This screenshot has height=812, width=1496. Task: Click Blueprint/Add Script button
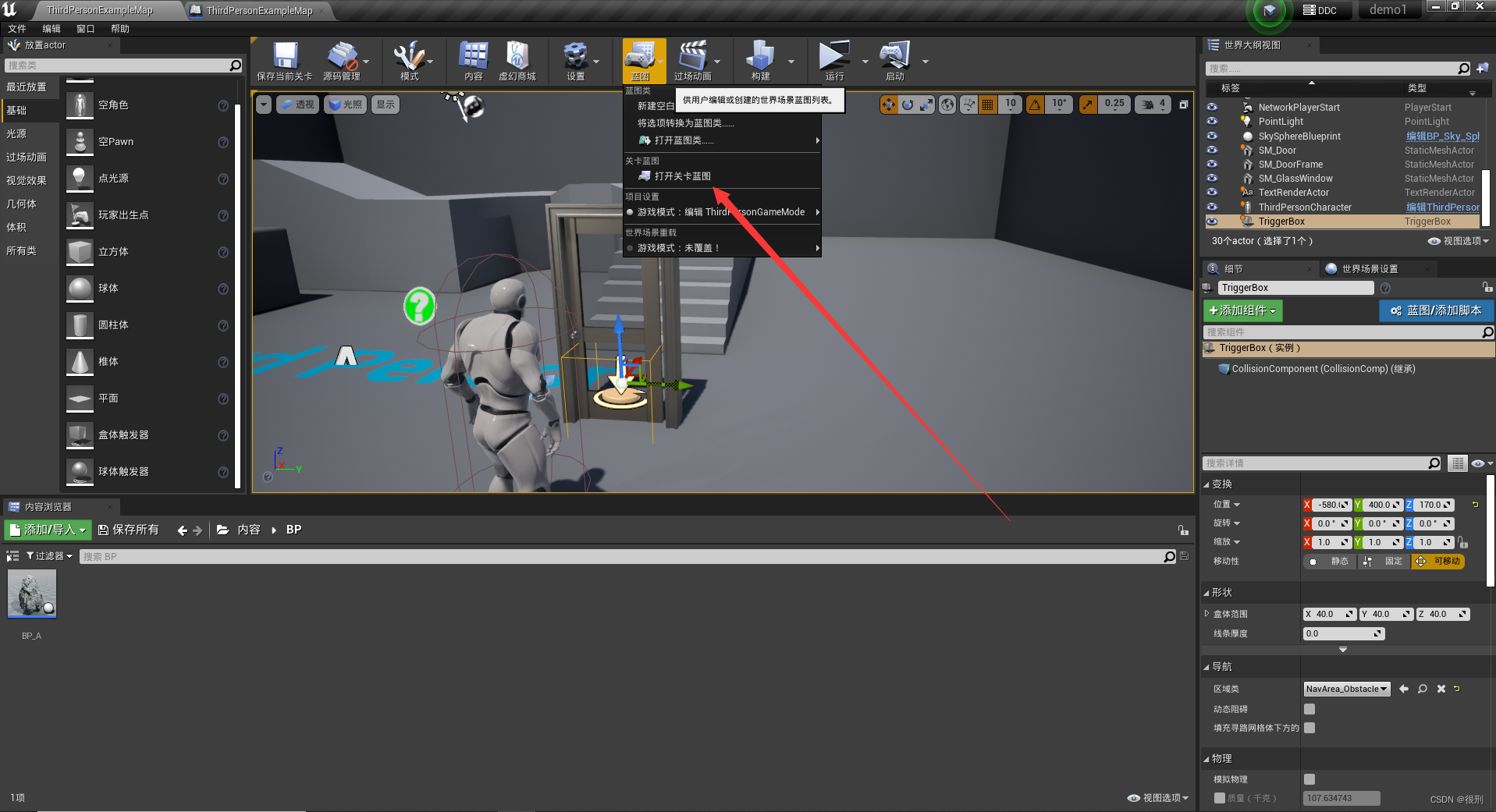(x=1436, y=310)
